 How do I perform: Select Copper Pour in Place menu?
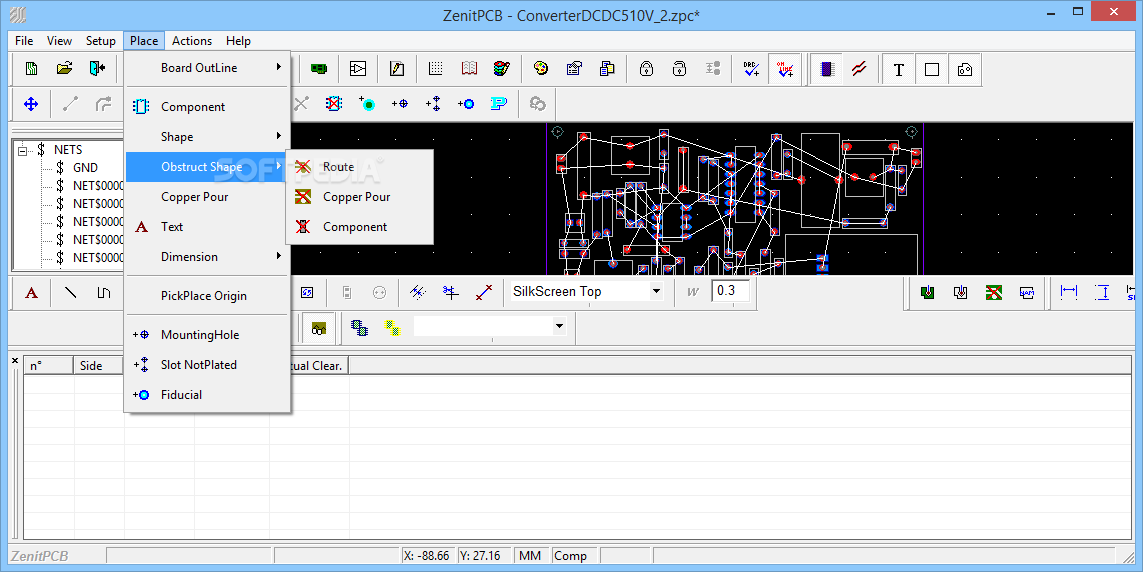[x=208, y=197]
